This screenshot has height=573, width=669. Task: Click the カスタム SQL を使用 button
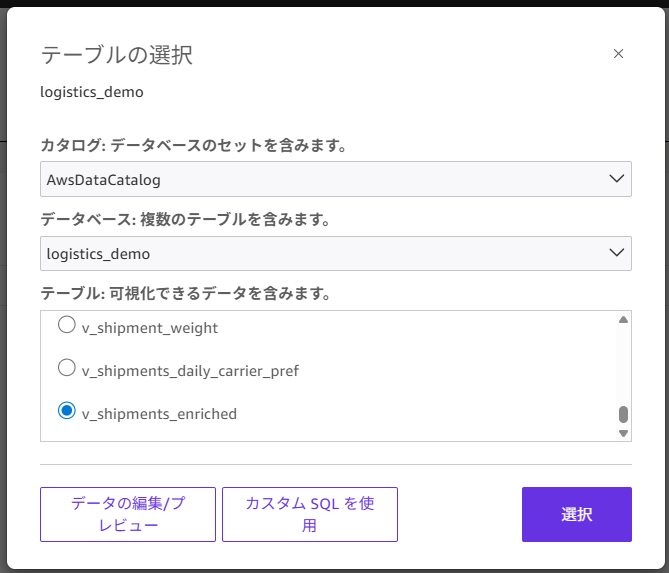click(x=310, y=515)
